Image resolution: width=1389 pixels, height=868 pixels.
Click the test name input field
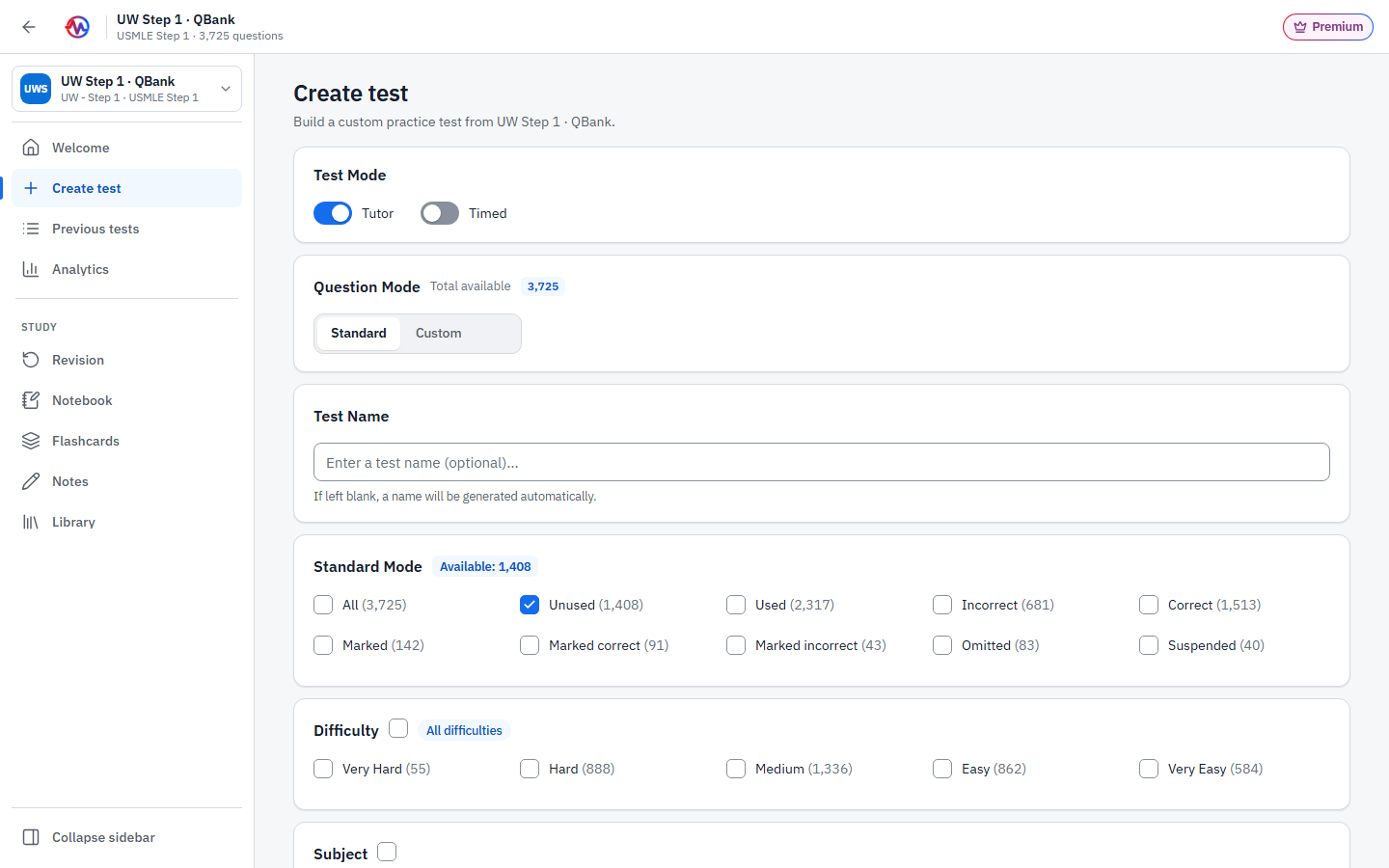pos(822,462)
